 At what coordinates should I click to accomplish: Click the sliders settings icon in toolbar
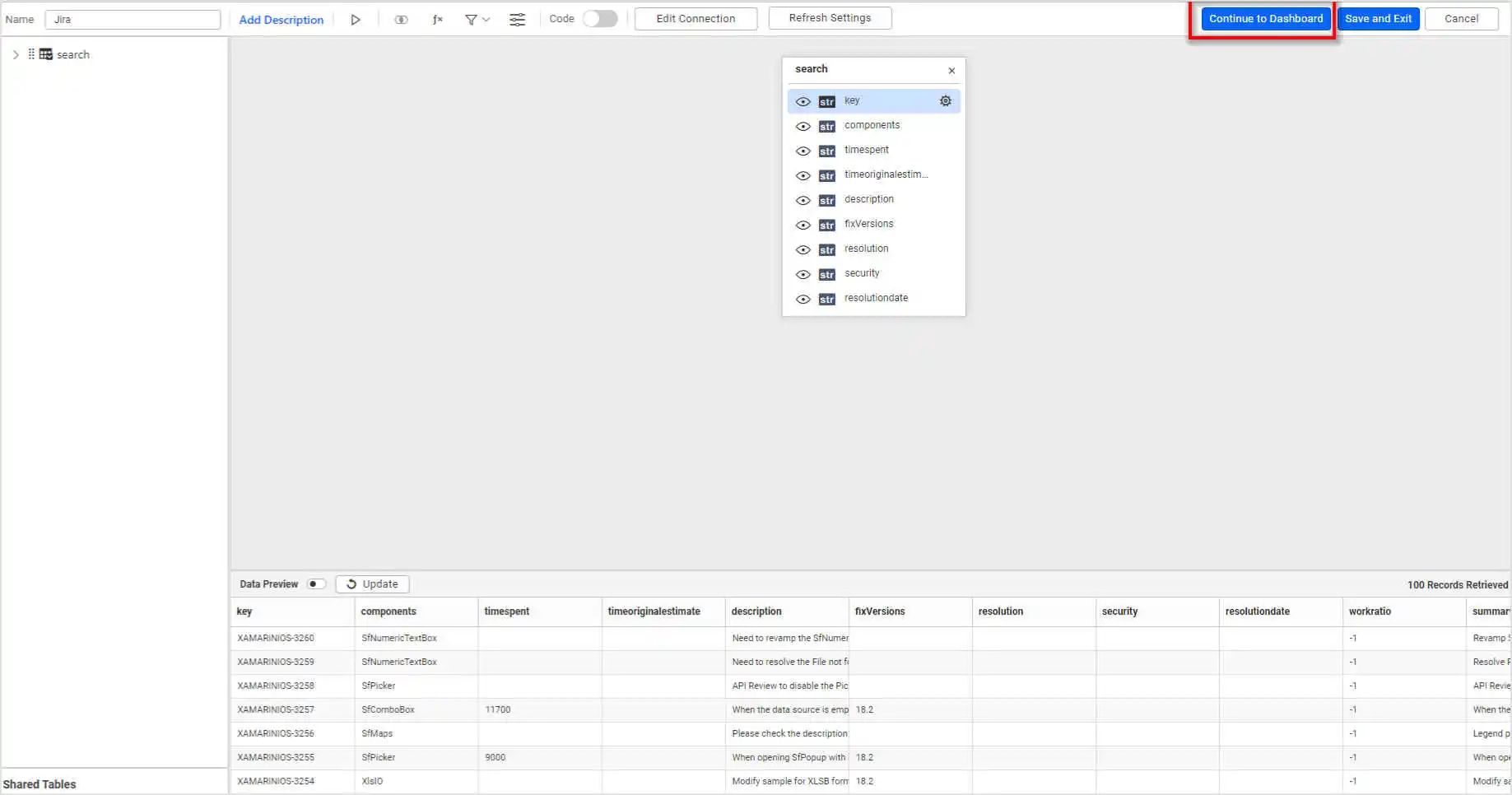pos(517,20)
